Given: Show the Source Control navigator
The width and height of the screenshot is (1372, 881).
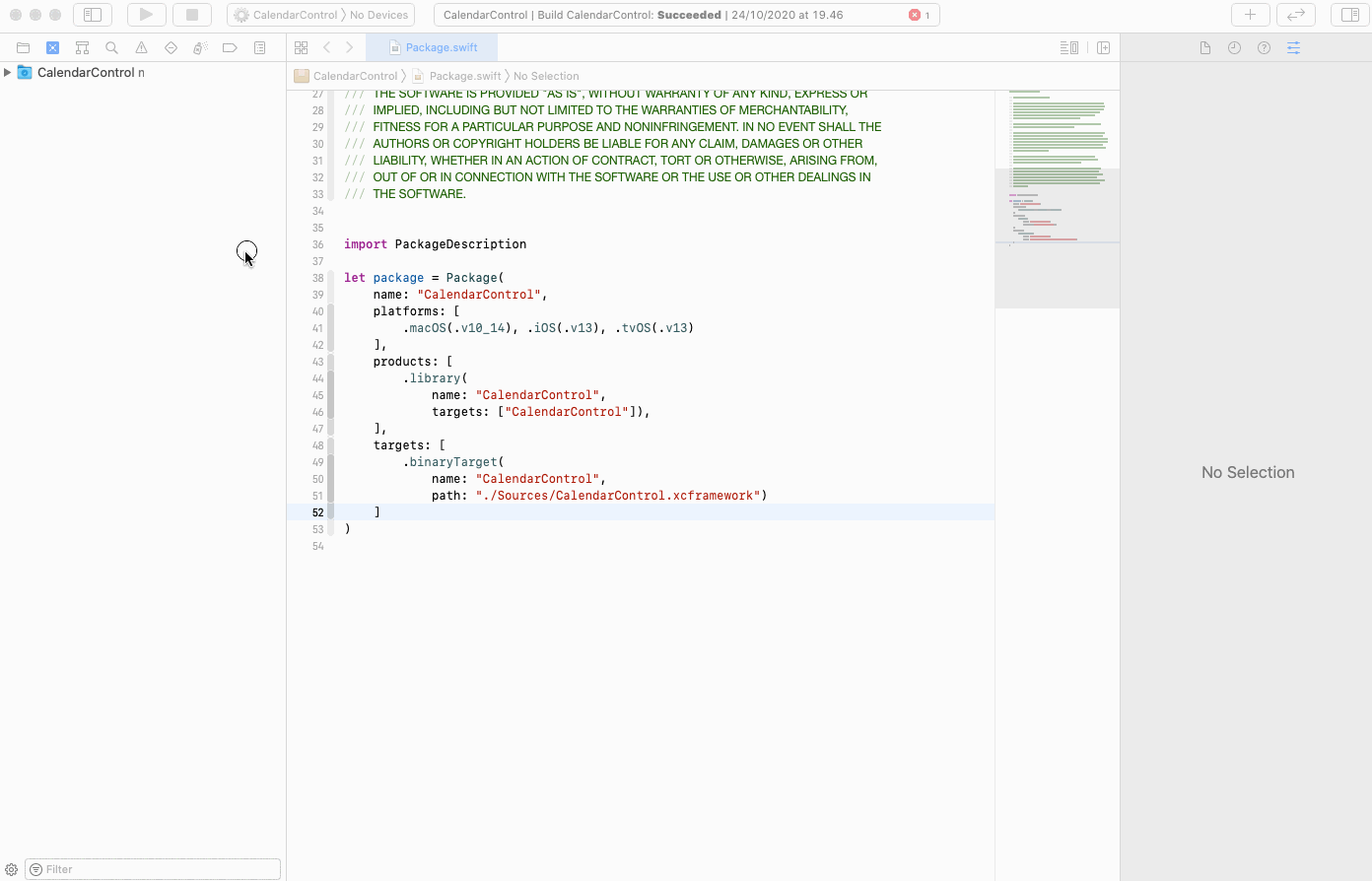Looking at the screenshot, I should pos(52,47).
